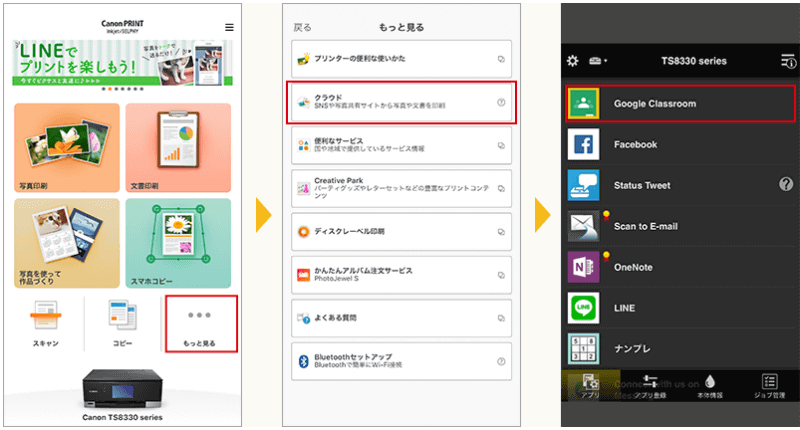Open the ディスクレーベル印刷 row
Image resolution: width=800 pixels, height=430 pixels.
click(x=402, y=232)
